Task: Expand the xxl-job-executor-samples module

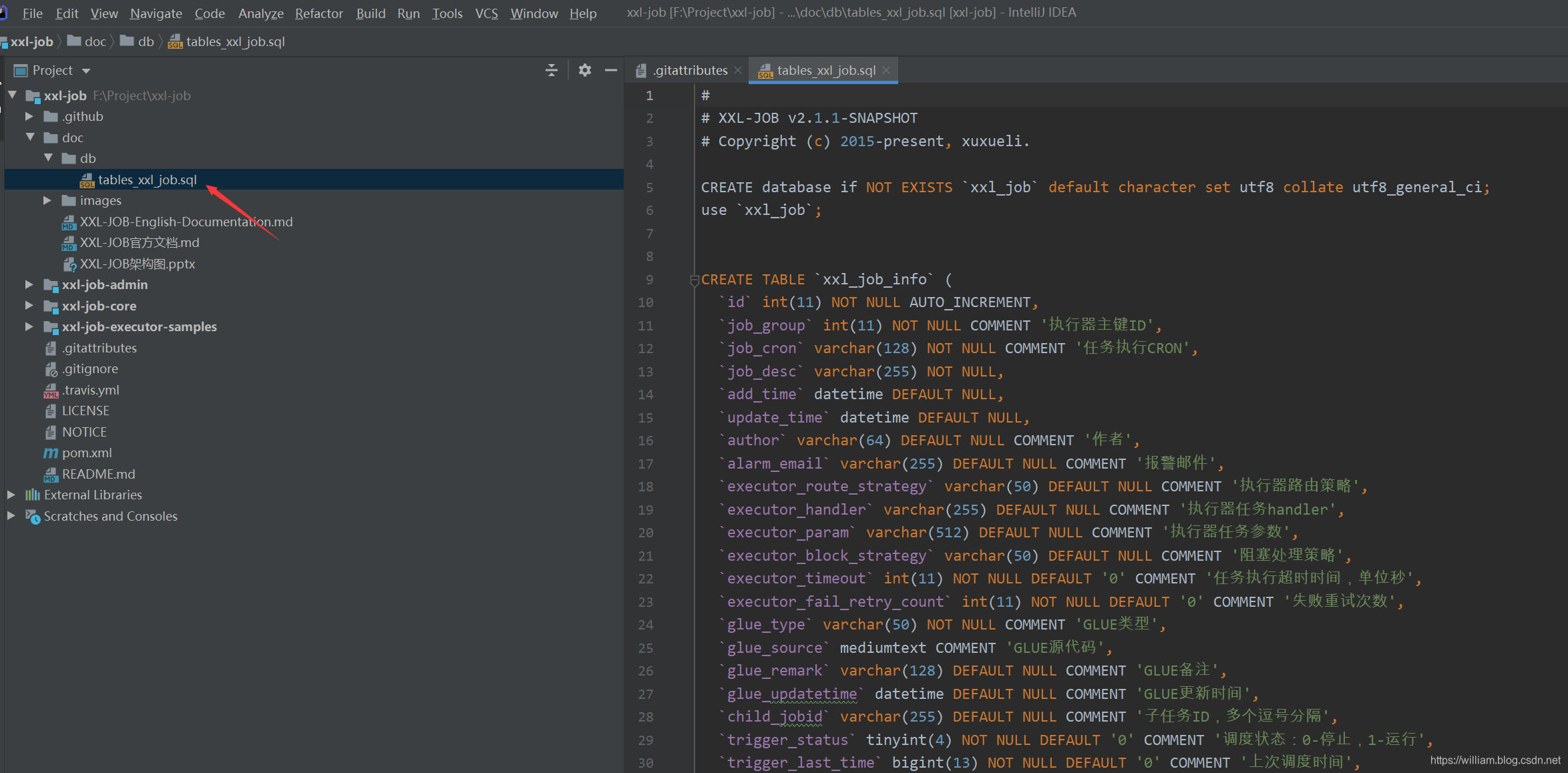Action: 29,326
